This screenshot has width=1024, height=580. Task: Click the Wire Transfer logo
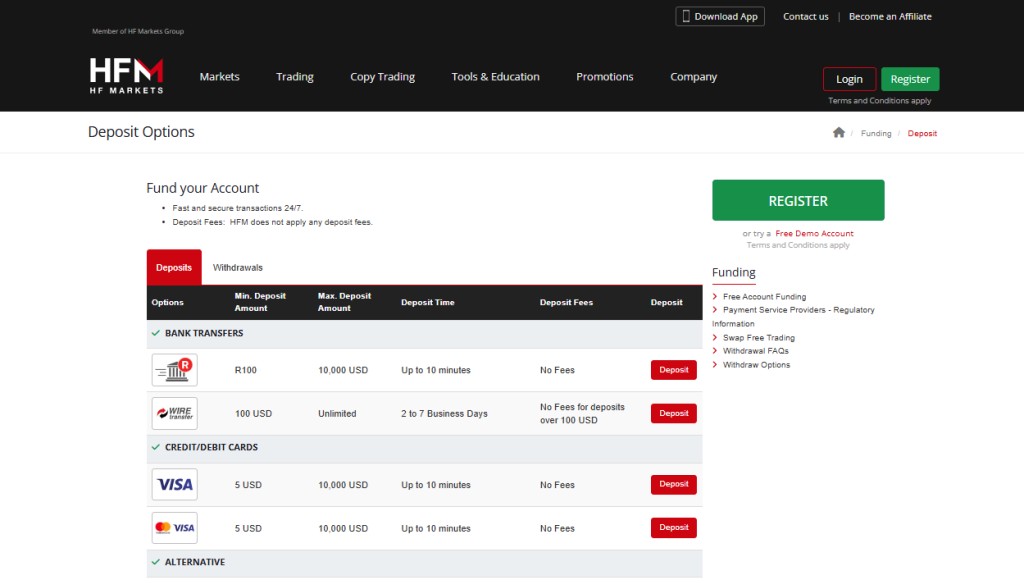[x=174, y=413]
